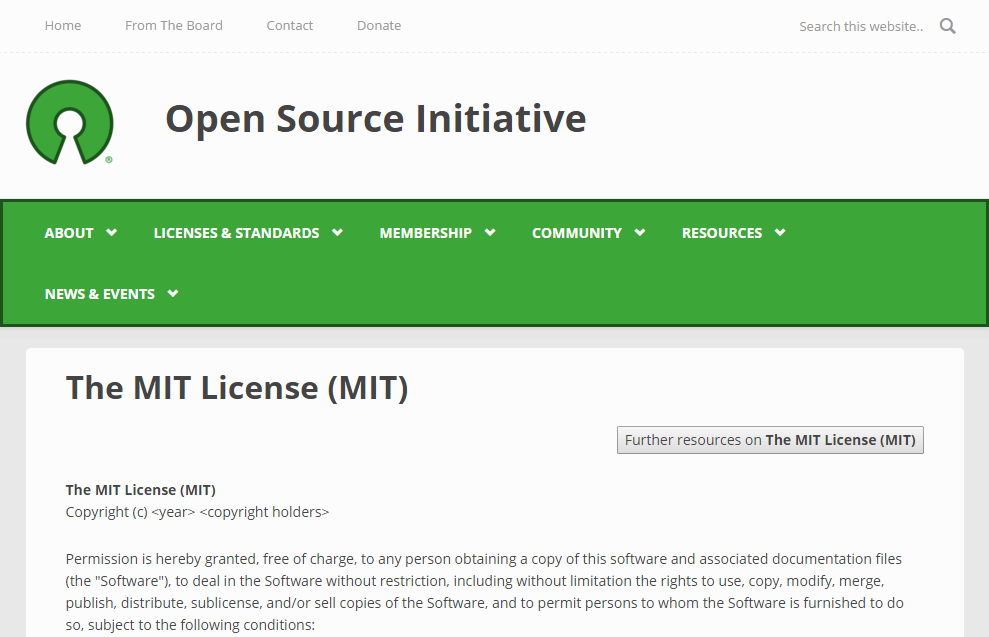Focus the Search this website field

(860, 26)
